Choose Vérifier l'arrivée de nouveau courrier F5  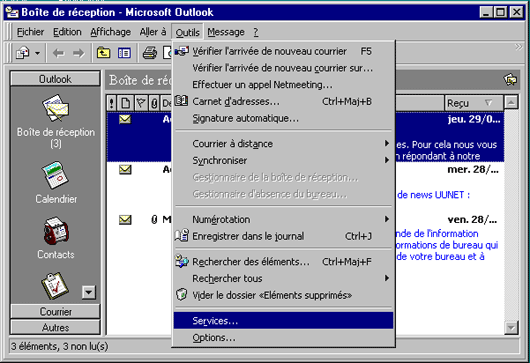(283, 51)
